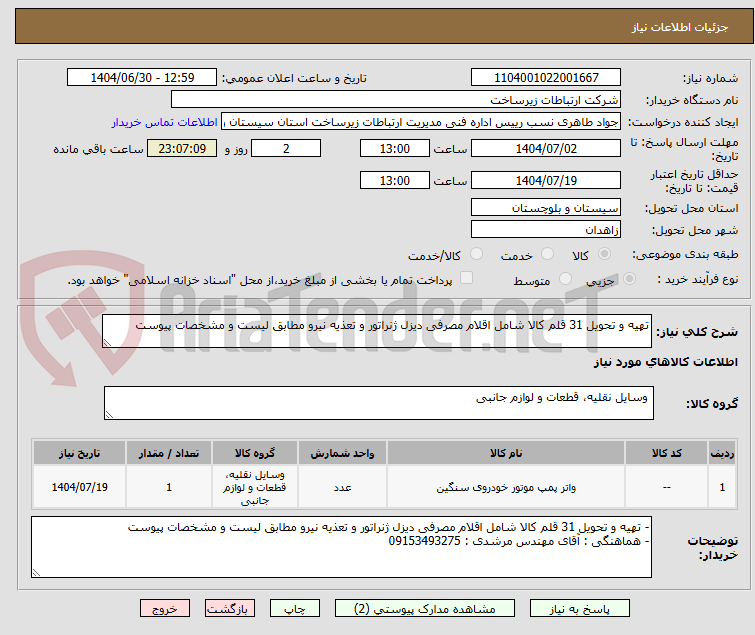Select the خدمت radio button
This screenshot has width=755, height=635.
(x=547, y=254)
